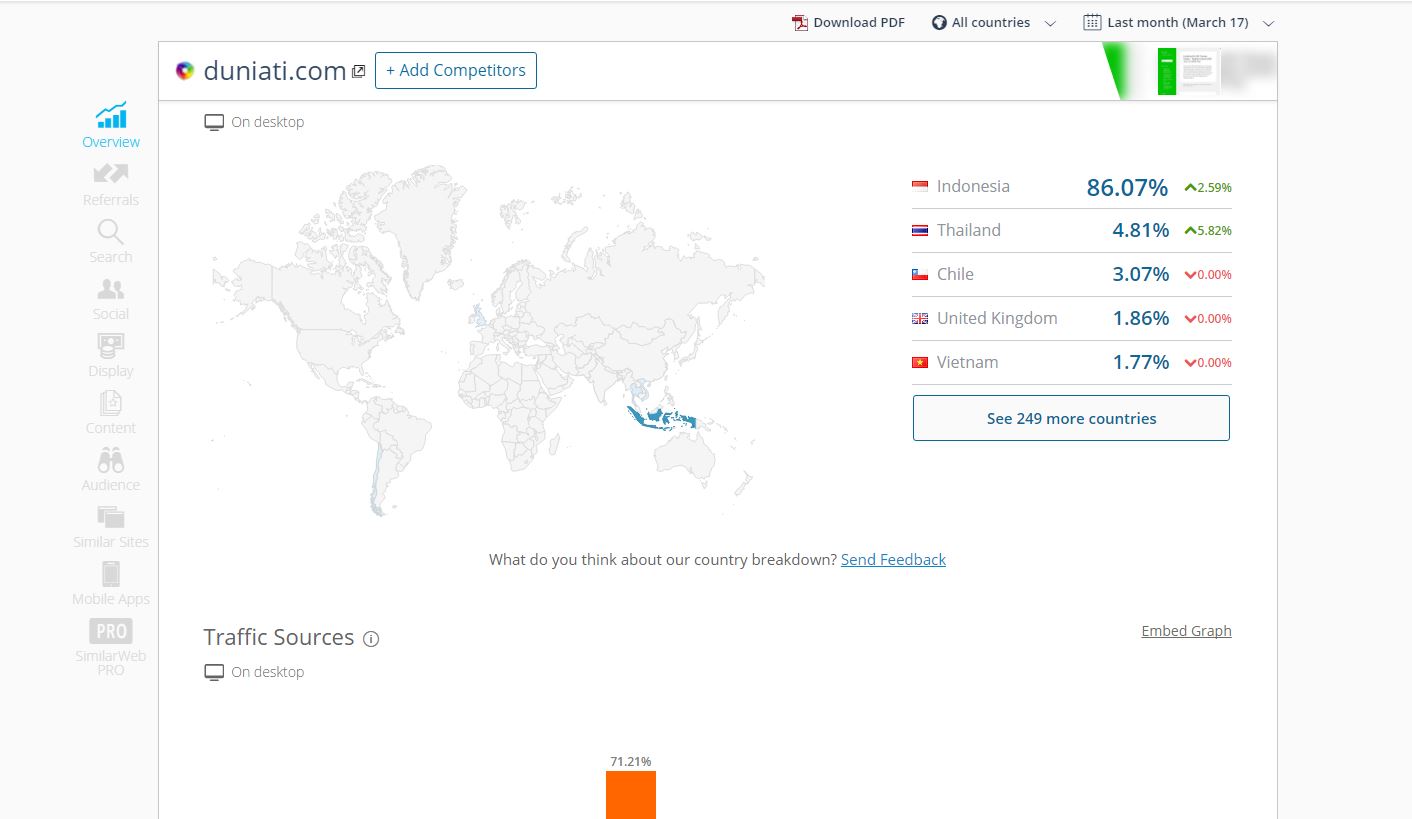Expand the All countries dropdown arrow
This screenshot has height=819, width=1412.
(1050, 23)
